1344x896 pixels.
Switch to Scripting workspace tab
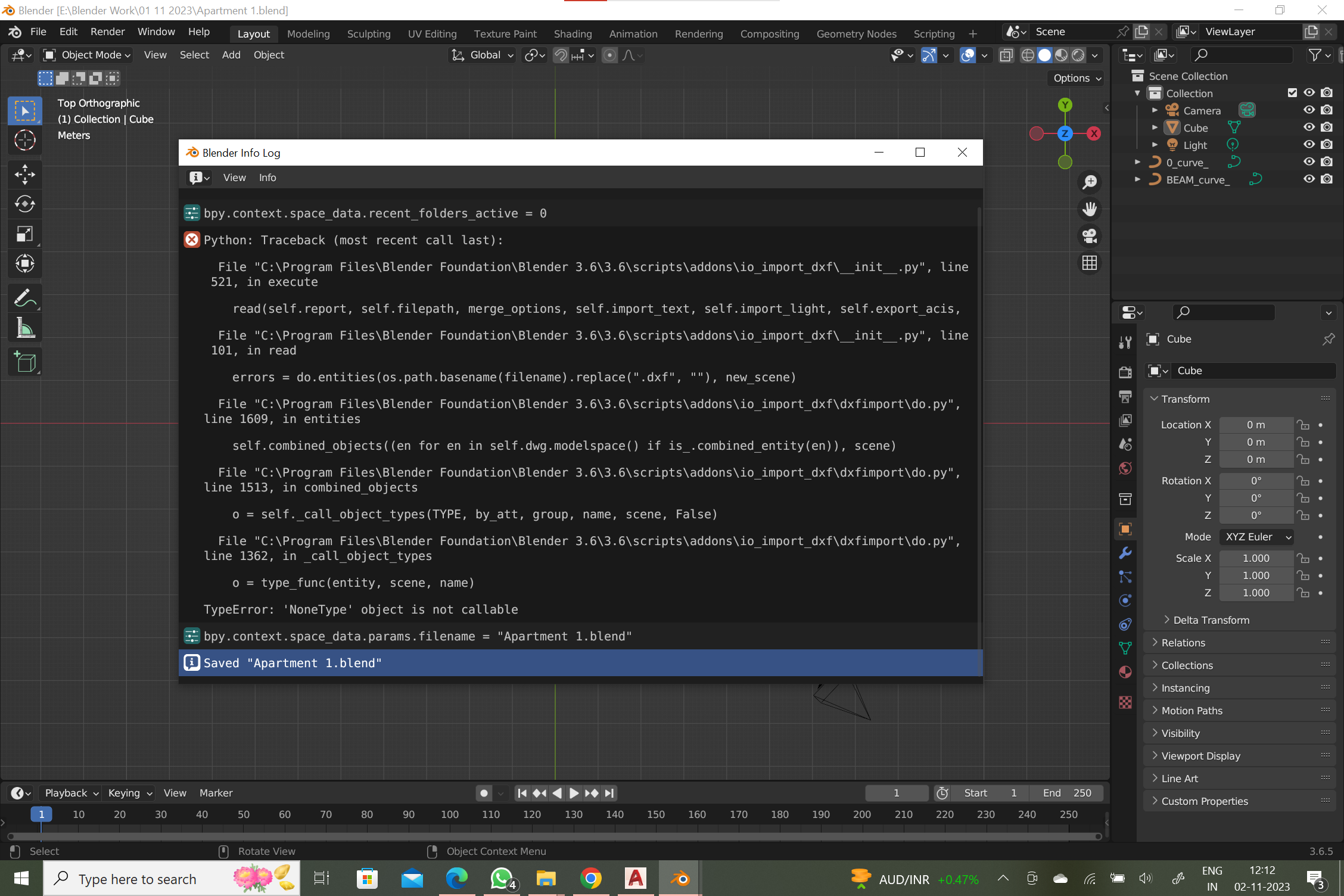(x=934, y=34)
